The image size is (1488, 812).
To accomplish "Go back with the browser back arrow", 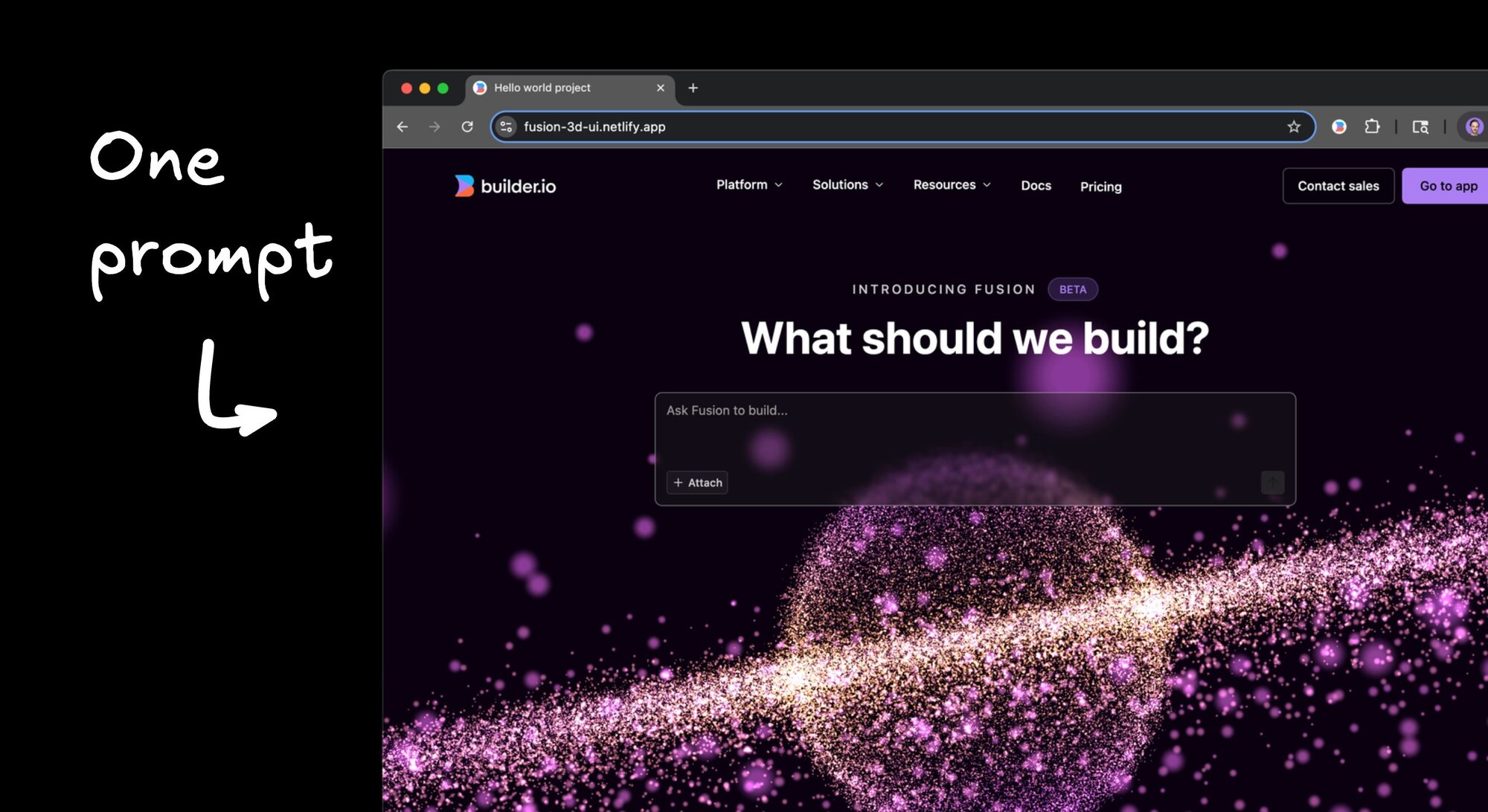I will 403,127.
